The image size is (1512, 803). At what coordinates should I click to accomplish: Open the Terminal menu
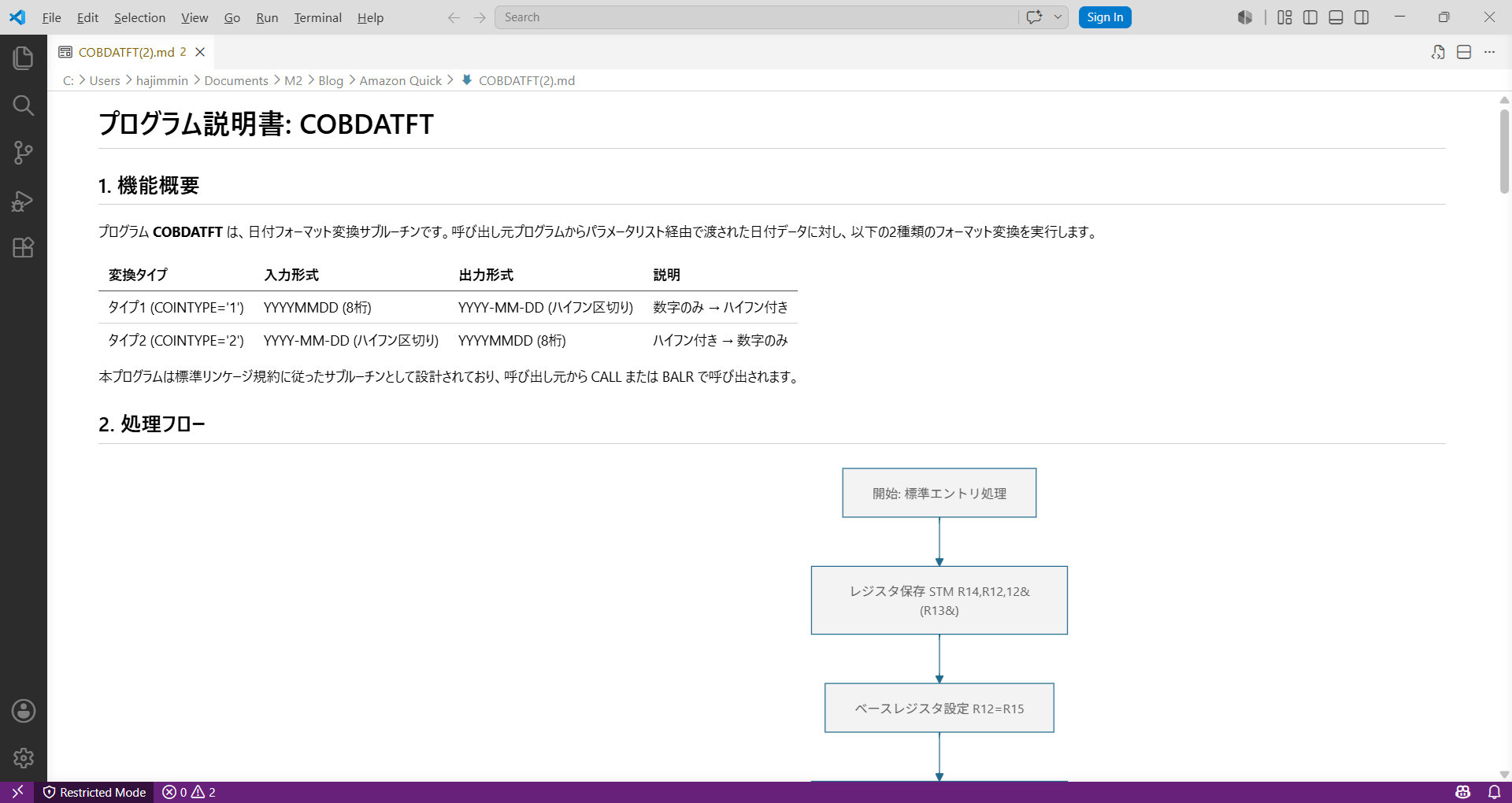pos(317,17)
